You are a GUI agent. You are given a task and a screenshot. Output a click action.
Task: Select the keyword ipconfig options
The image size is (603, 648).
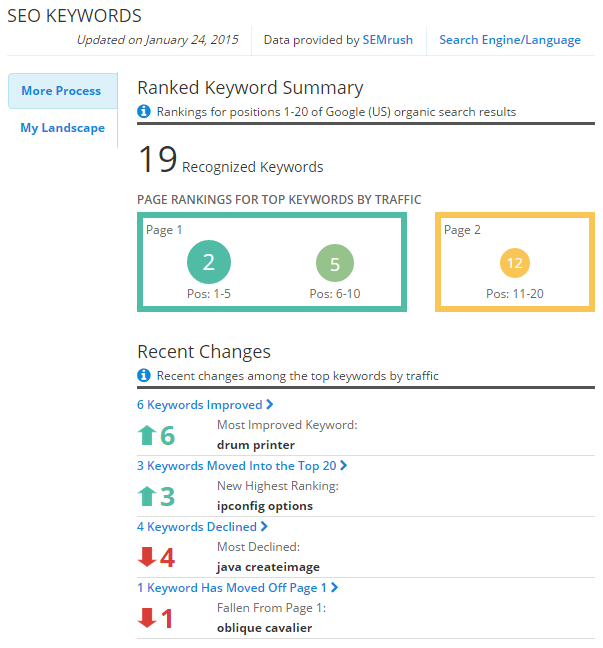[x=265, y=506]
